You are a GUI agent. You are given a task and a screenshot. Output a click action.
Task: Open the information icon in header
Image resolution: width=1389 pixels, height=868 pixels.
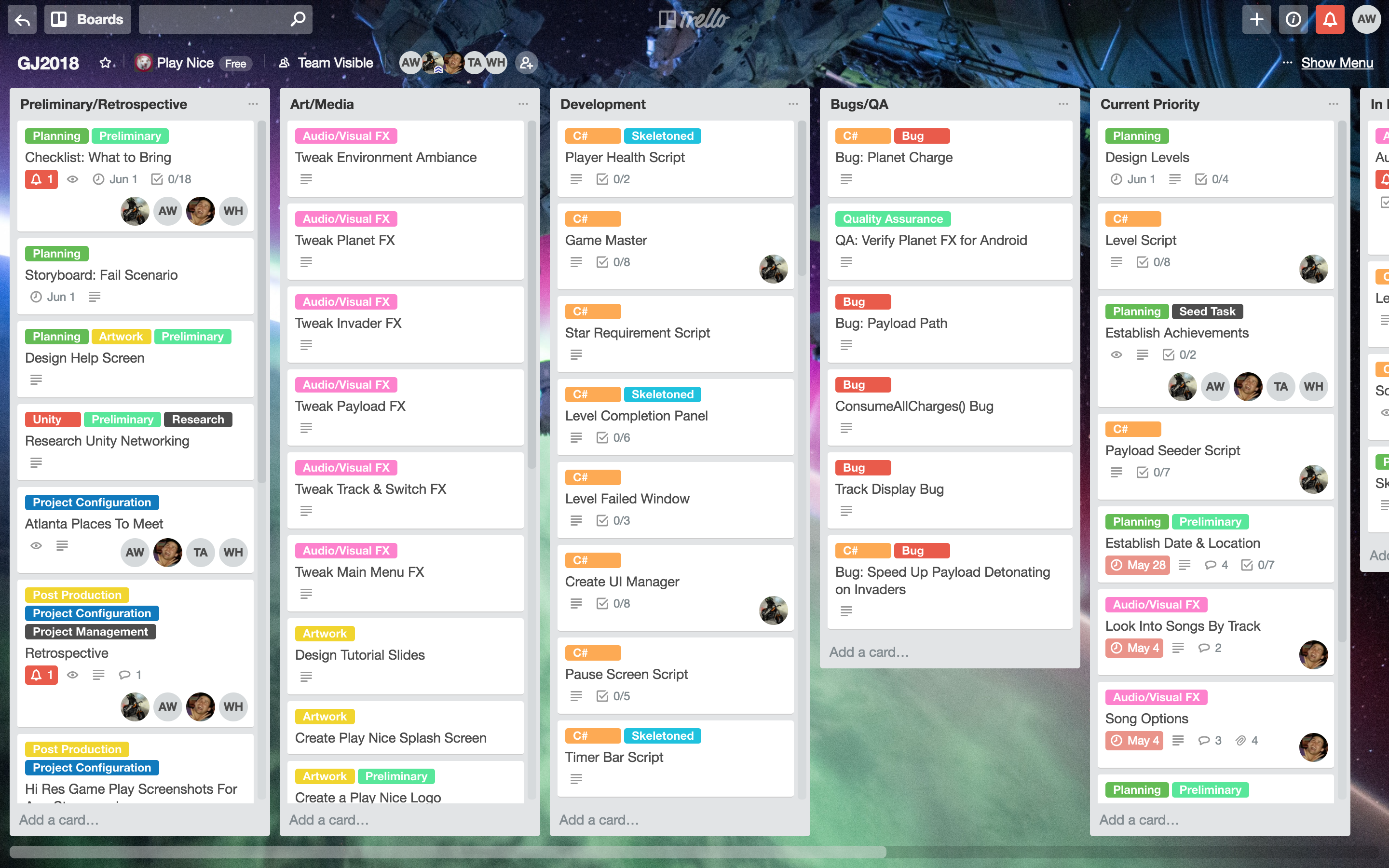[1293, 19]
